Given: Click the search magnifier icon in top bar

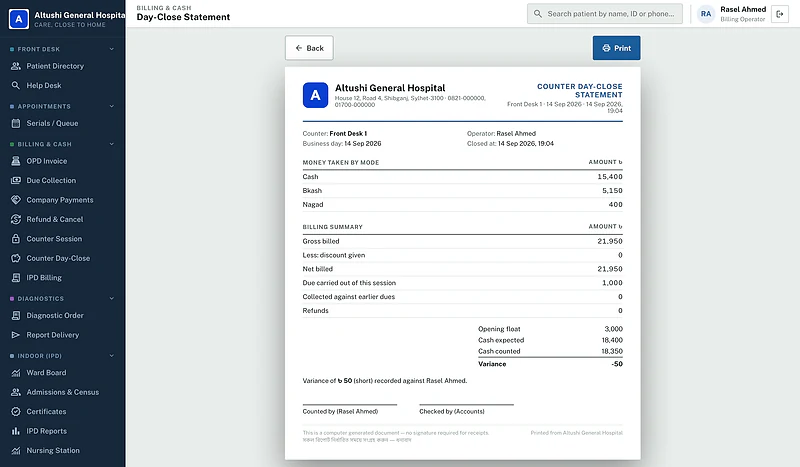Looking at the screenshot, I should pyautogui.click(x=538, y=14).
